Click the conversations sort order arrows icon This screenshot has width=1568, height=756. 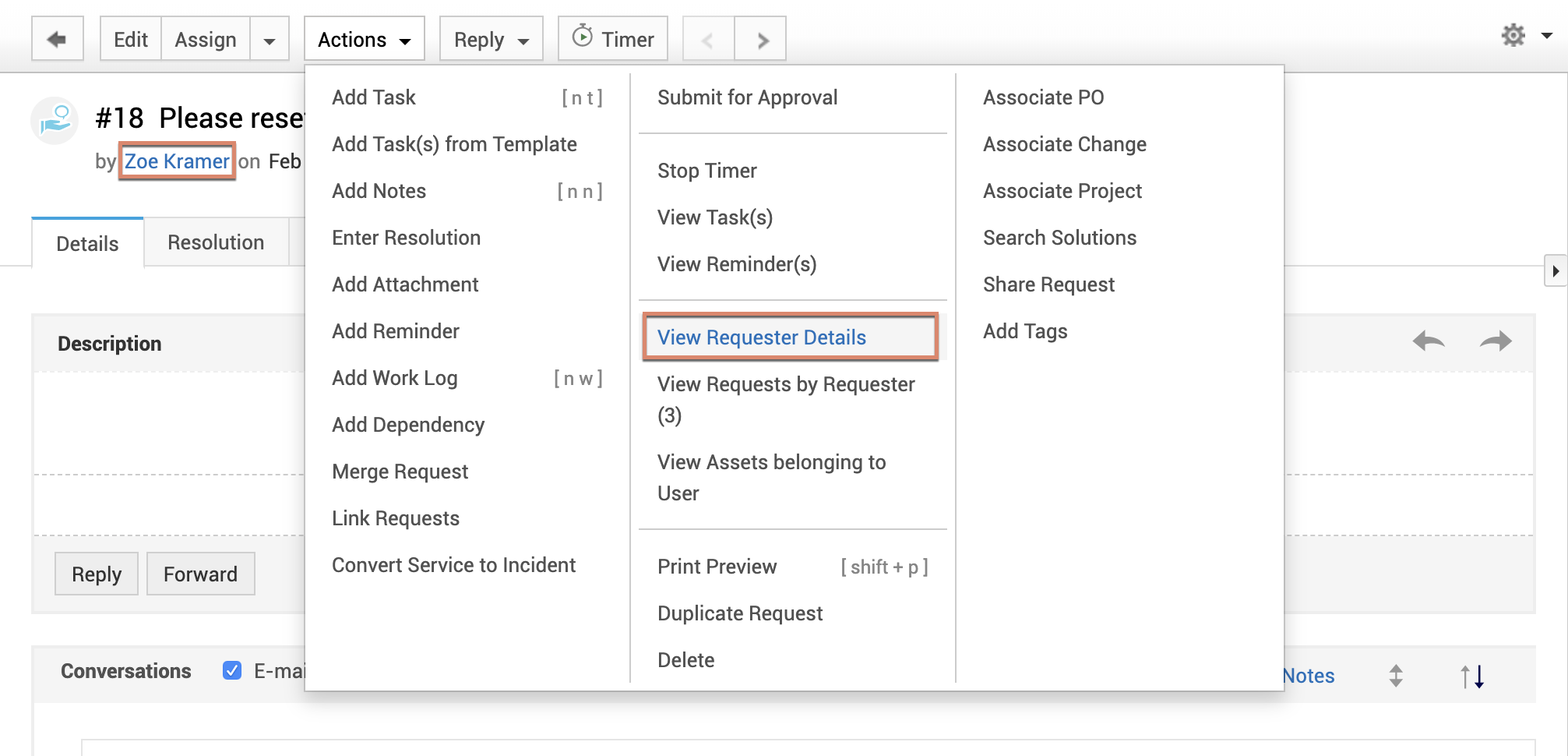(x=1472, y=676)
